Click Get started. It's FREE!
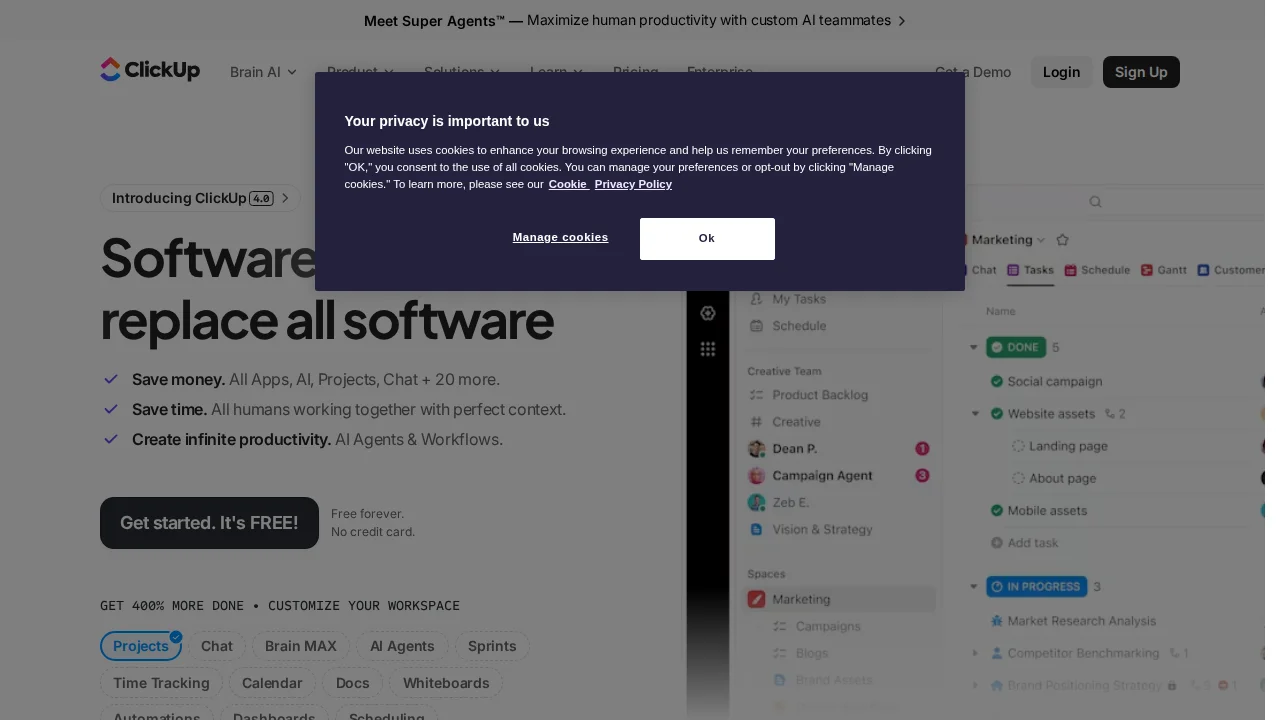1280x720 pixels. [x=209, y=523]
